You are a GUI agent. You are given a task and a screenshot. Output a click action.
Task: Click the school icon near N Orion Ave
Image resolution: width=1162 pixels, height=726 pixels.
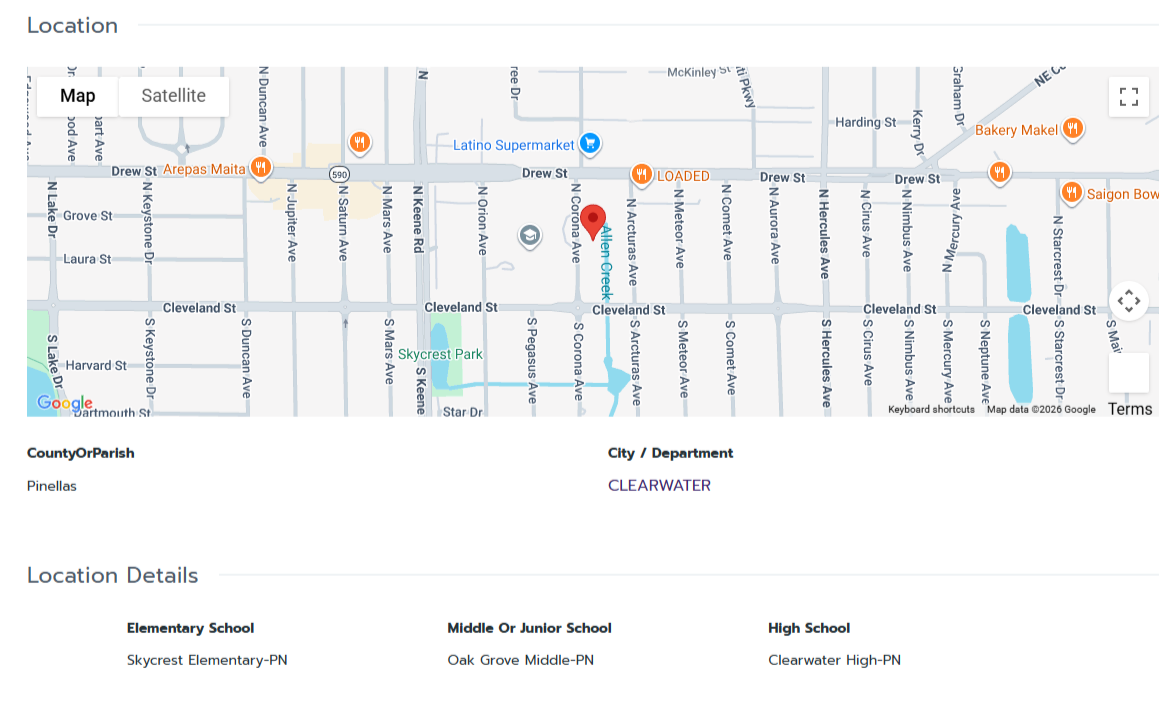click(x=529, y=236)
